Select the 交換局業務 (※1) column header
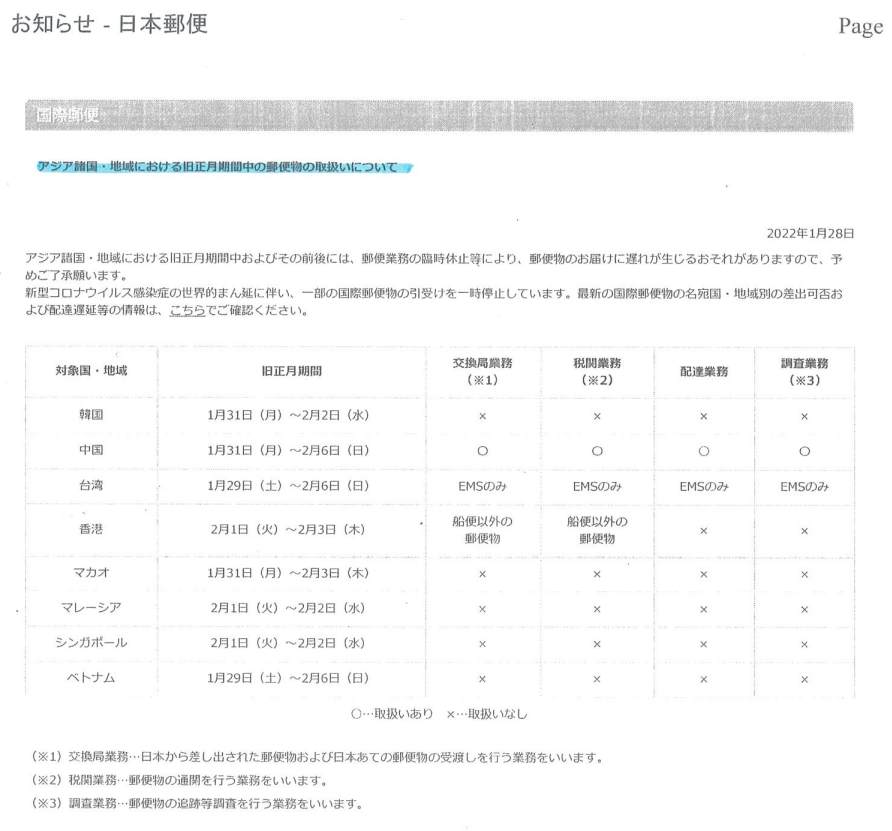Viewport: 892px width, 831px height. tap(482, 372)
